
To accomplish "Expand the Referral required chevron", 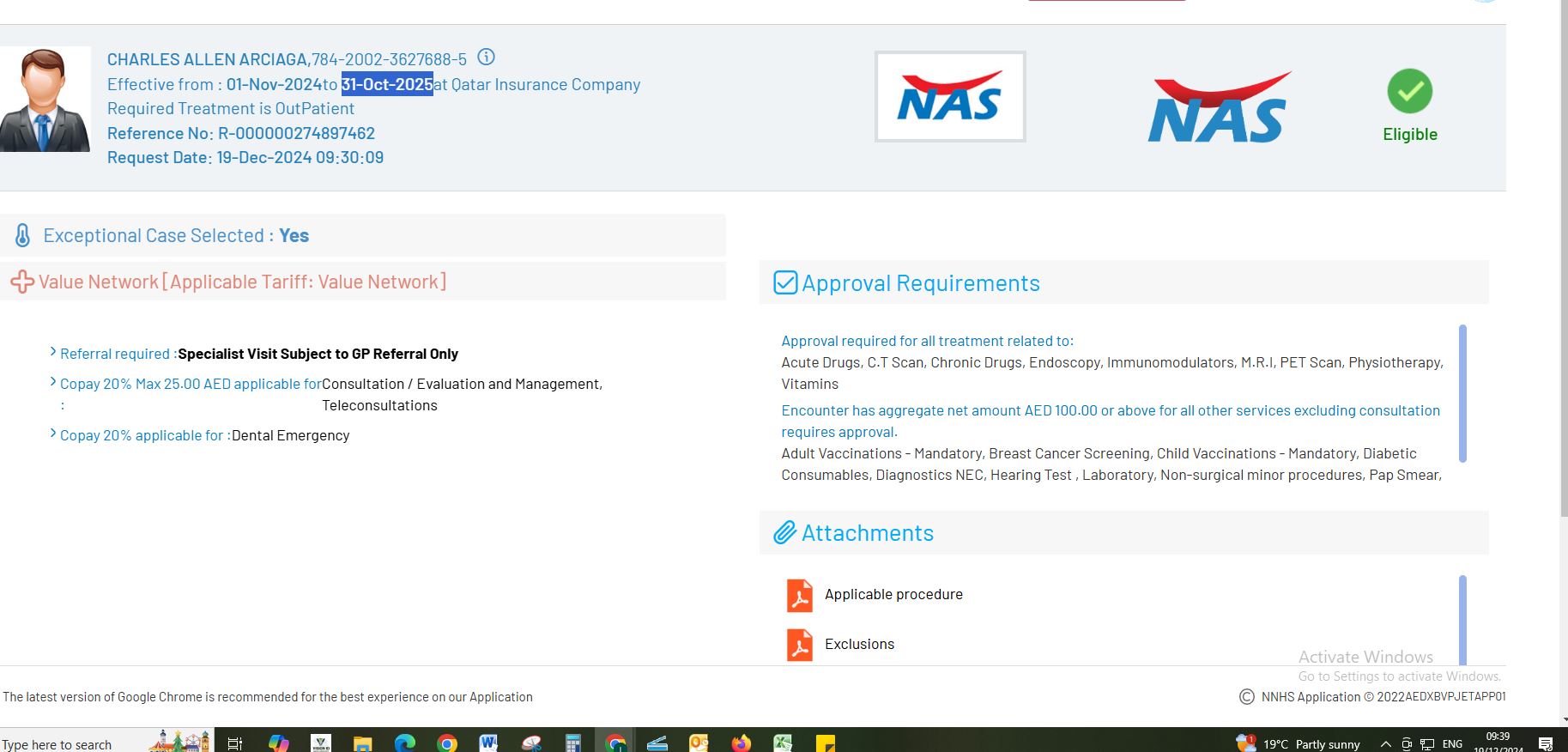I will [53, 352].
